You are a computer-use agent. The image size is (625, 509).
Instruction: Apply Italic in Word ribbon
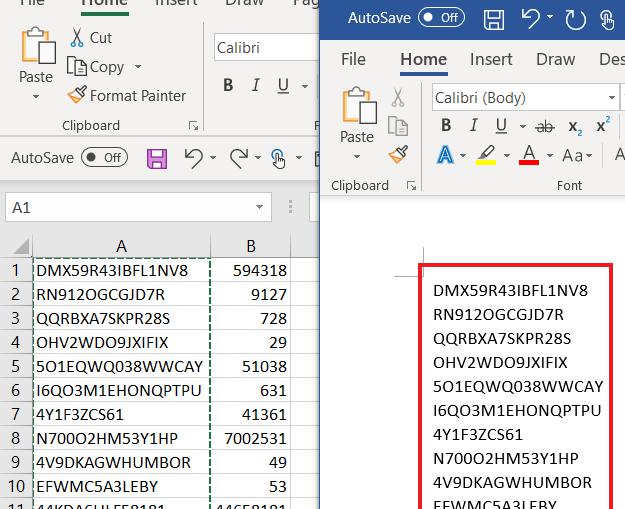tap(474, 126)
